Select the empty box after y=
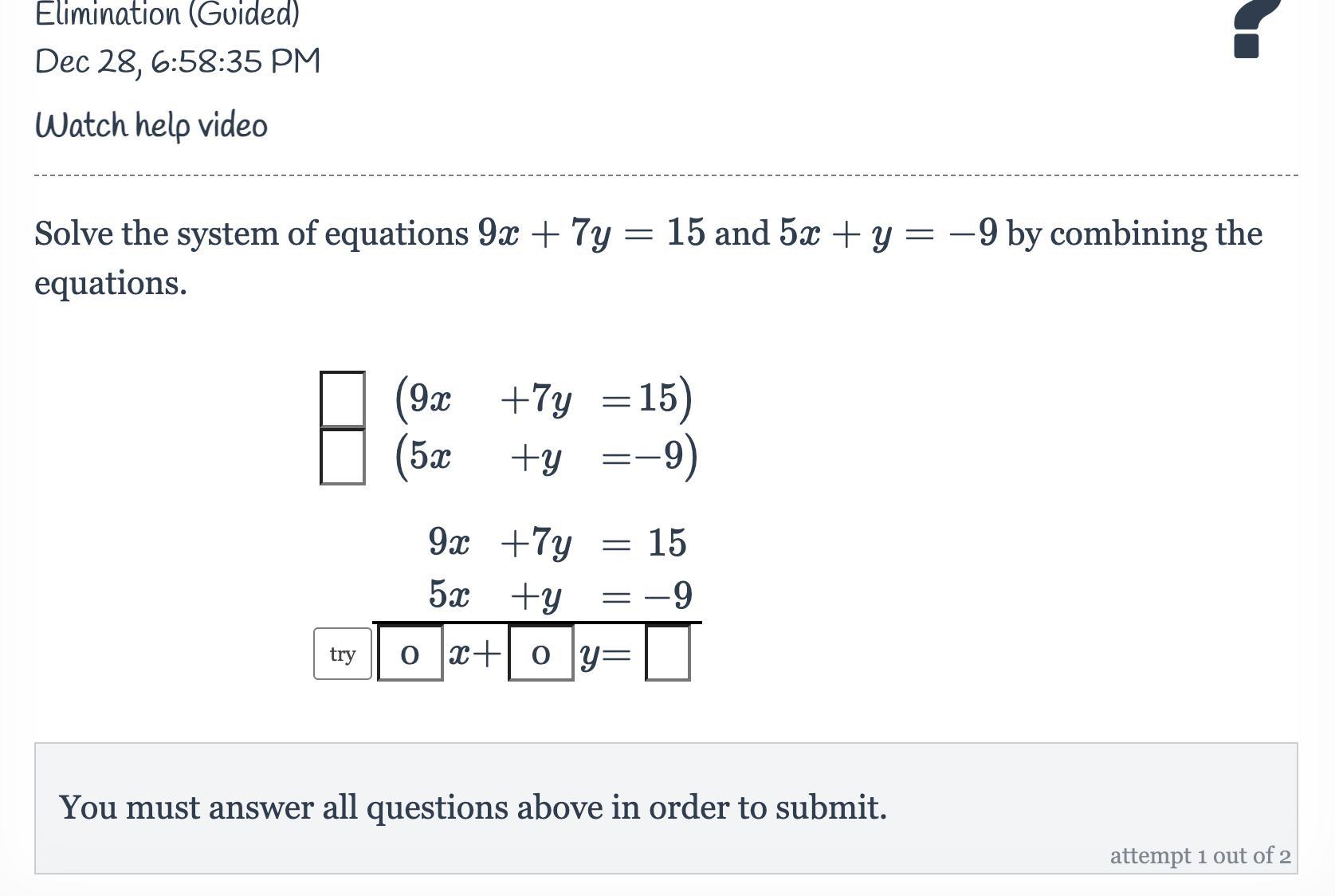The height and width of the screenshot is (896, 1335). [x=667, y=654]
